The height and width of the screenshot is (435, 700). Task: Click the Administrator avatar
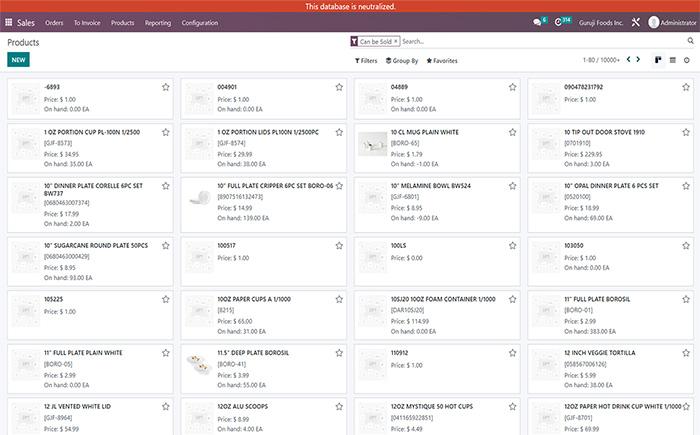click(654, 22)
